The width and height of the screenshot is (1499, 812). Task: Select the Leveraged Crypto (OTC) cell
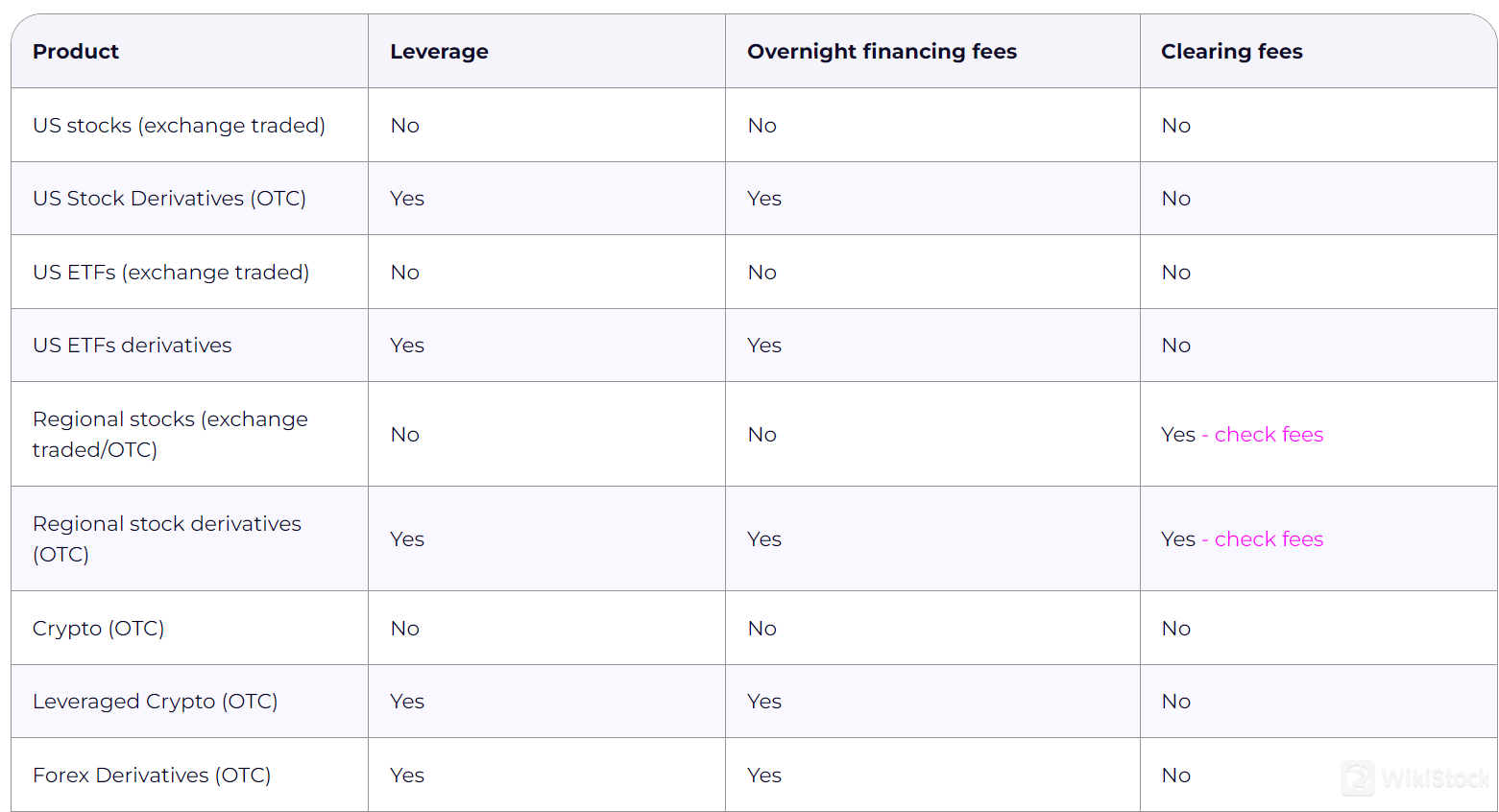pos(155,702)
